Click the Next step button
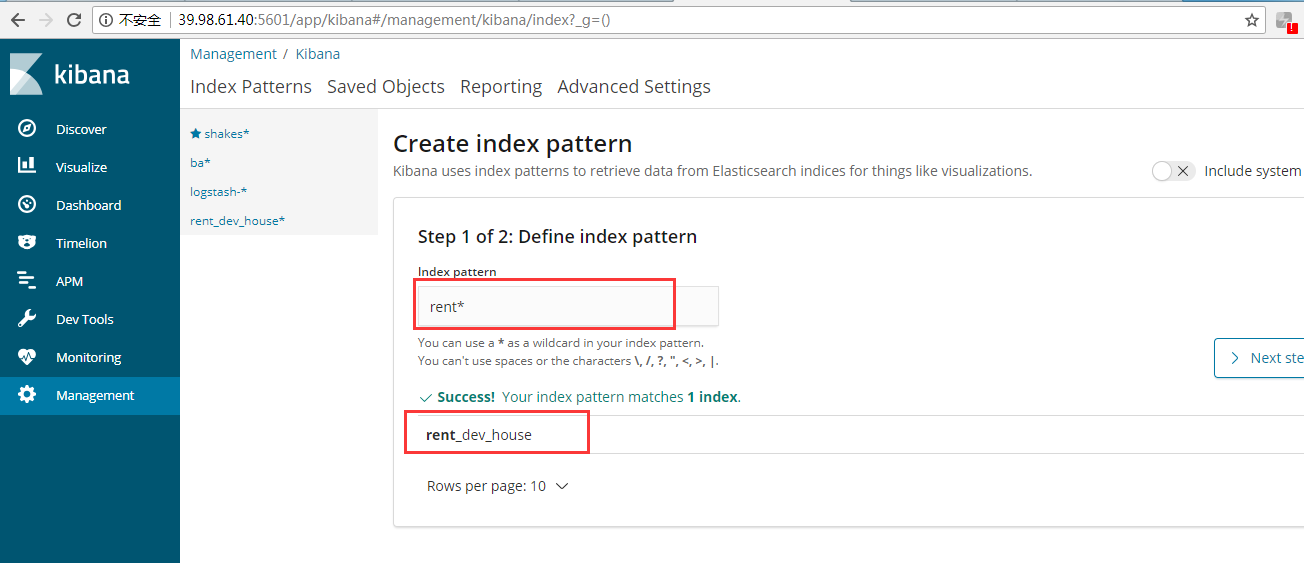The image size is (1304, 563). pyautogui.click(x=1259, y=358)
